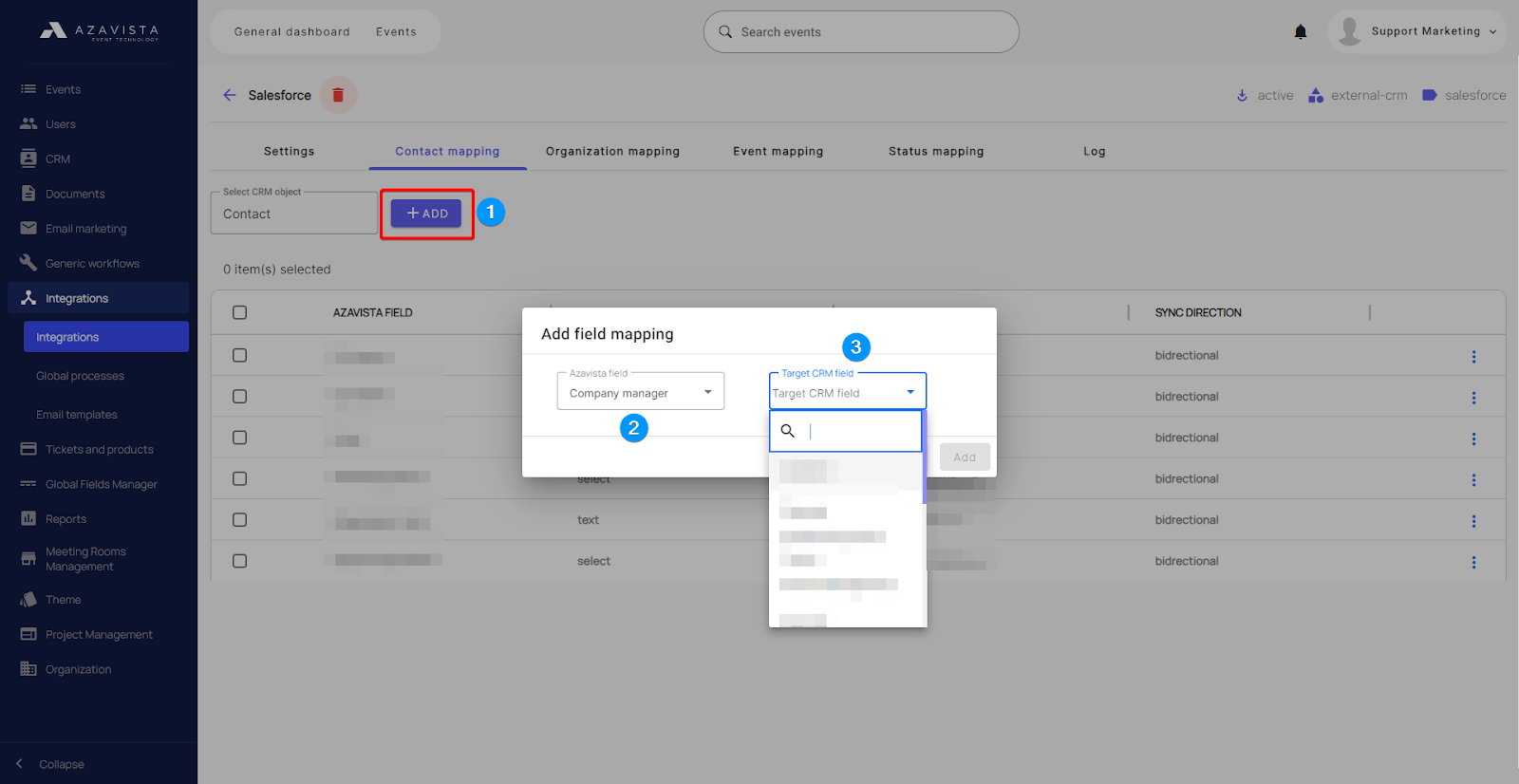Open Organization in the sidebar
The width and height of the screenshot is (1519, 784).
pos(78,669)
